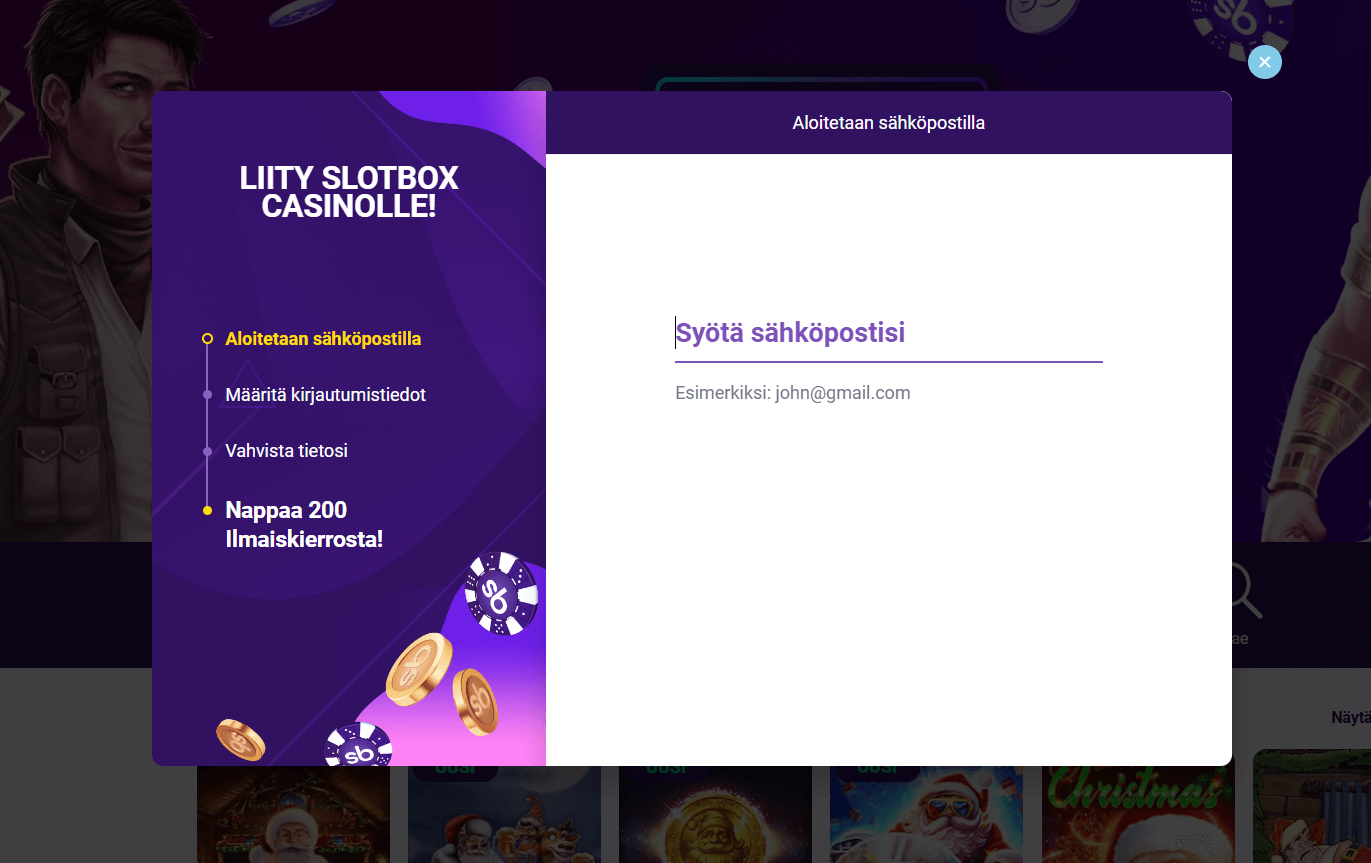This screenshot has width=1371, height=863.
Task: Select step 'Vahvista tietosi'
Action: click(x=287, y=451)
